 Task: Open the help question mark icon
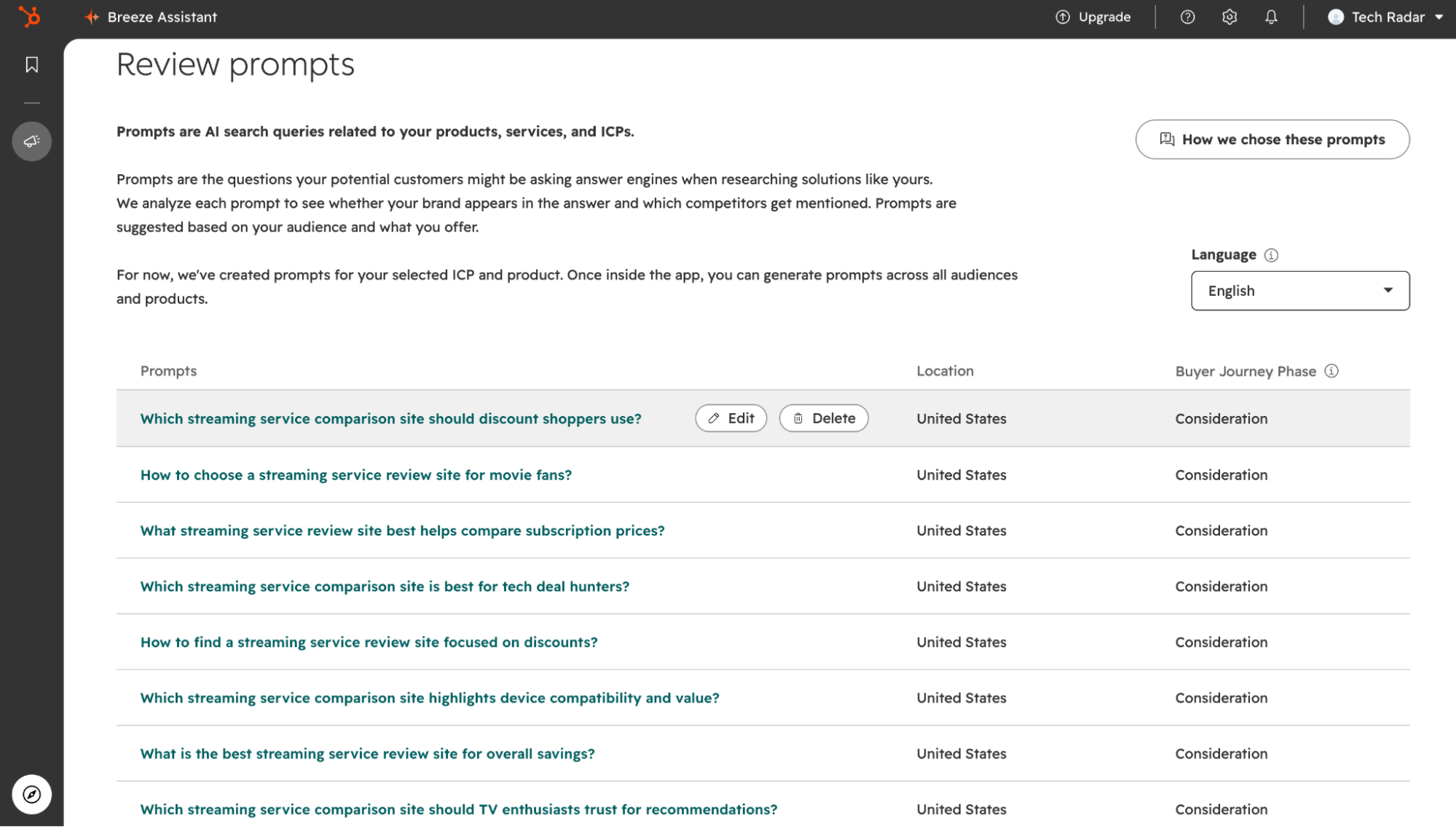coord(1187,17)
